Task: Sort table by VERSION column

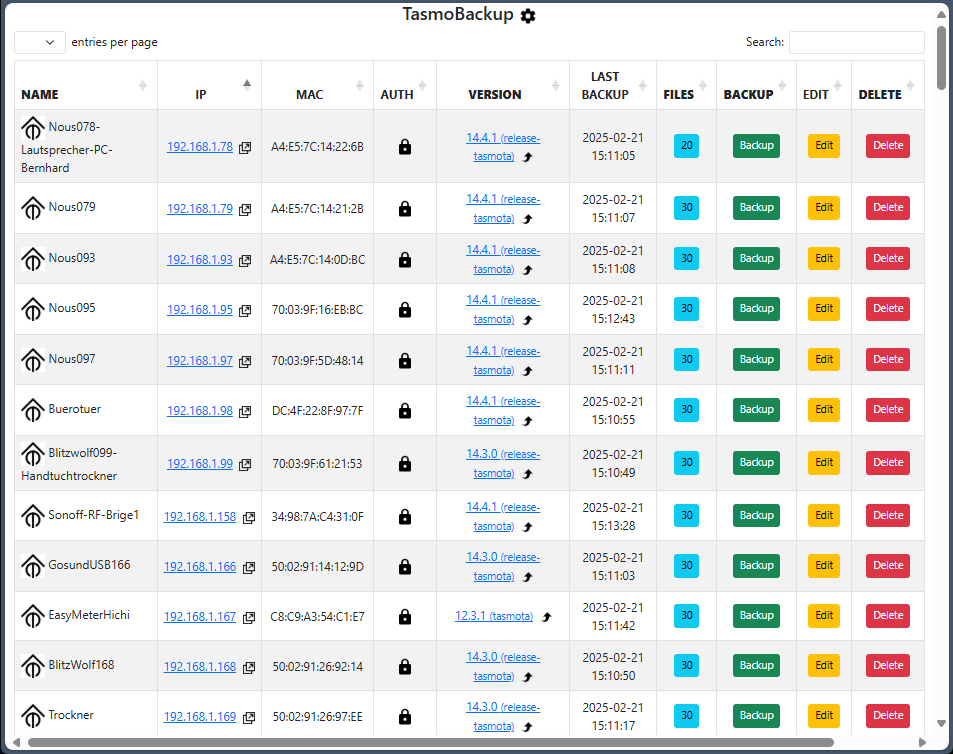Action: pyautogui.click(x=503, y=85)
